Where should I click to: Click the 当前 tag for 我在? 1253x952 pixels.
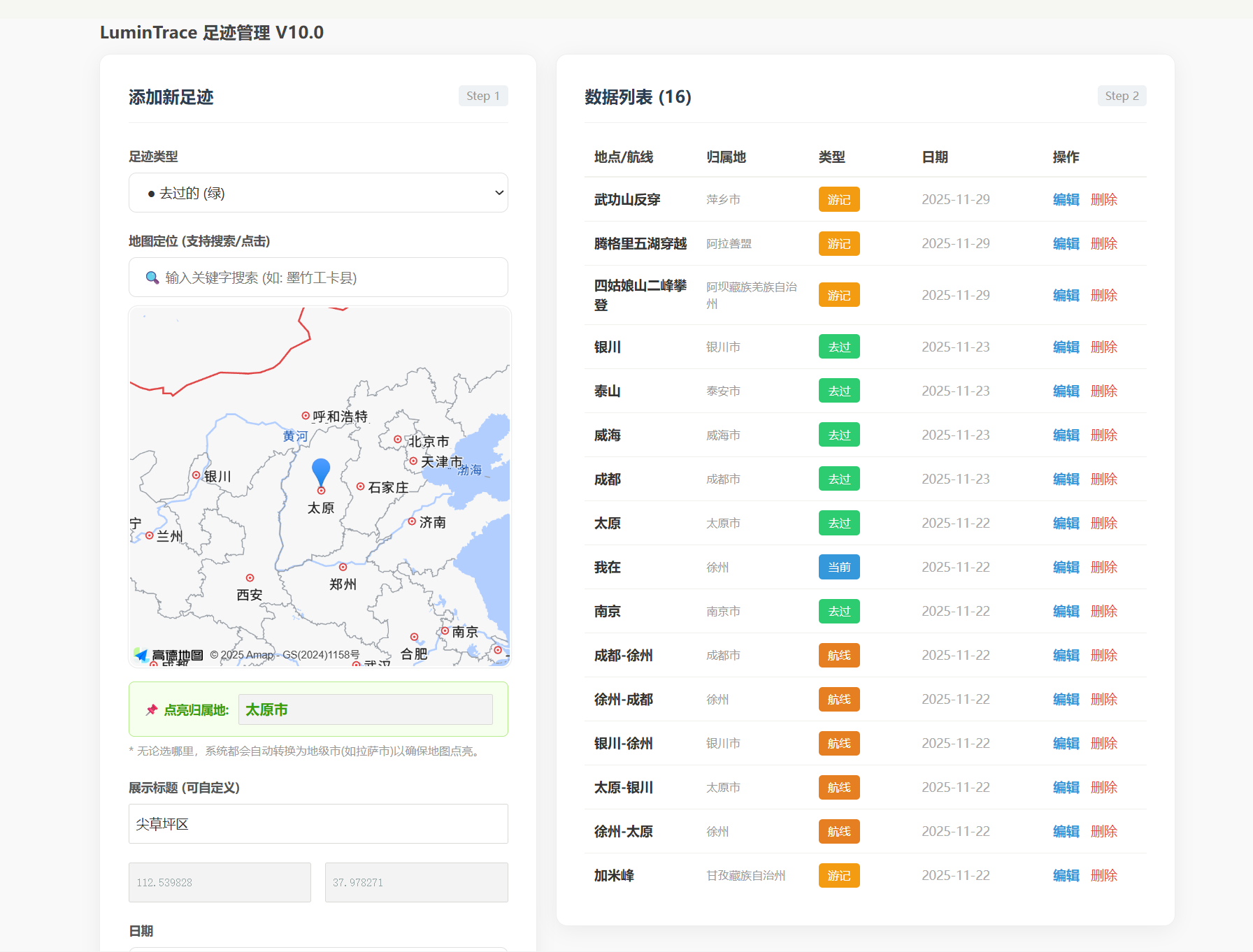click(838, 568)
